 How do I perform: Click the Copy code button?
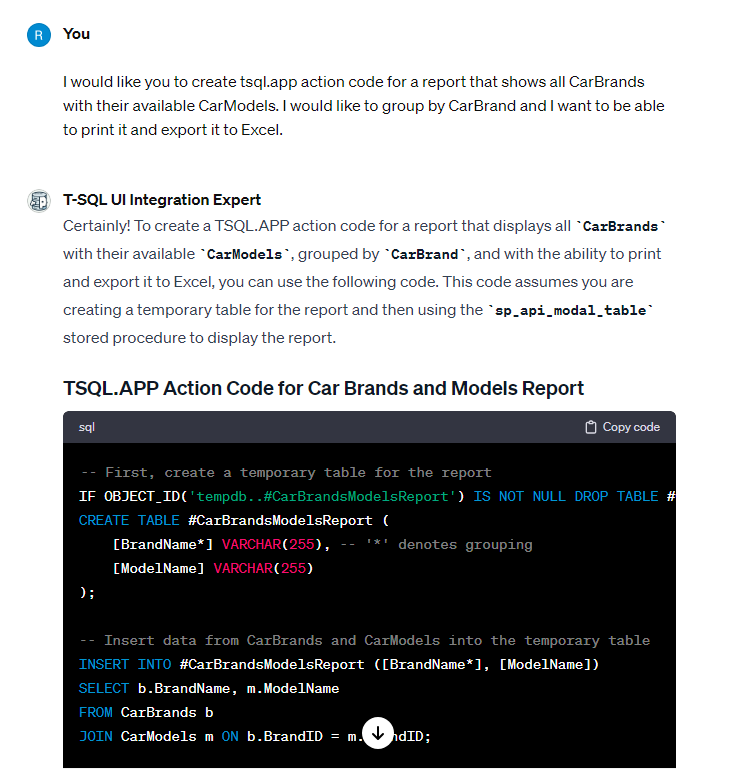click(622, 427)
